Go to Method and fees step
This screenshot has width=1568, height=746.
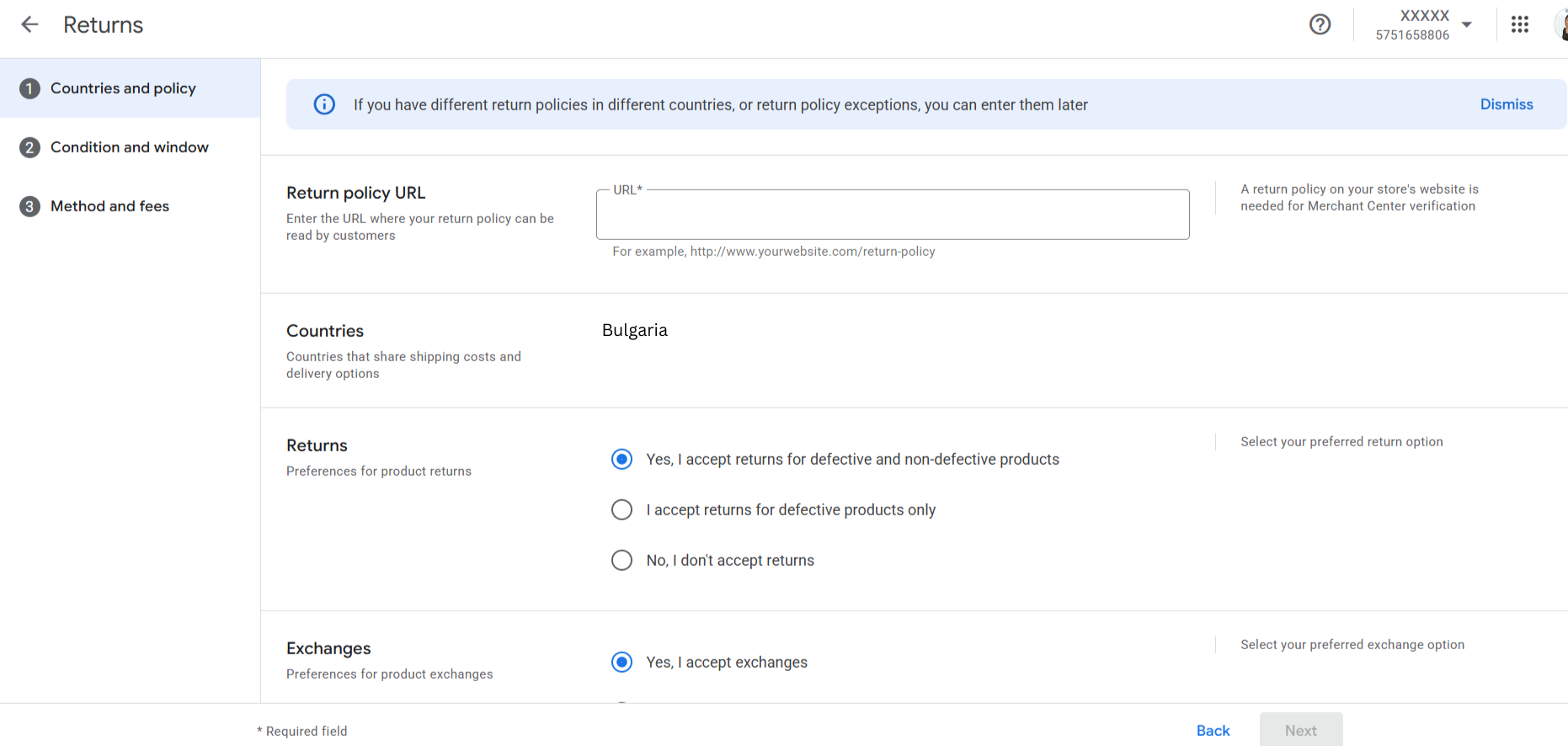pyautogui.click(x=131, y=206)
